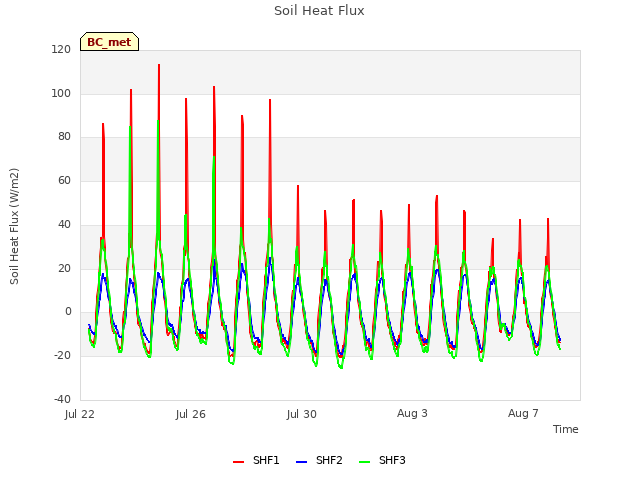Click the red SHF1 legend color marker
This screenshot has height=480, width=640.
(238, 462)
